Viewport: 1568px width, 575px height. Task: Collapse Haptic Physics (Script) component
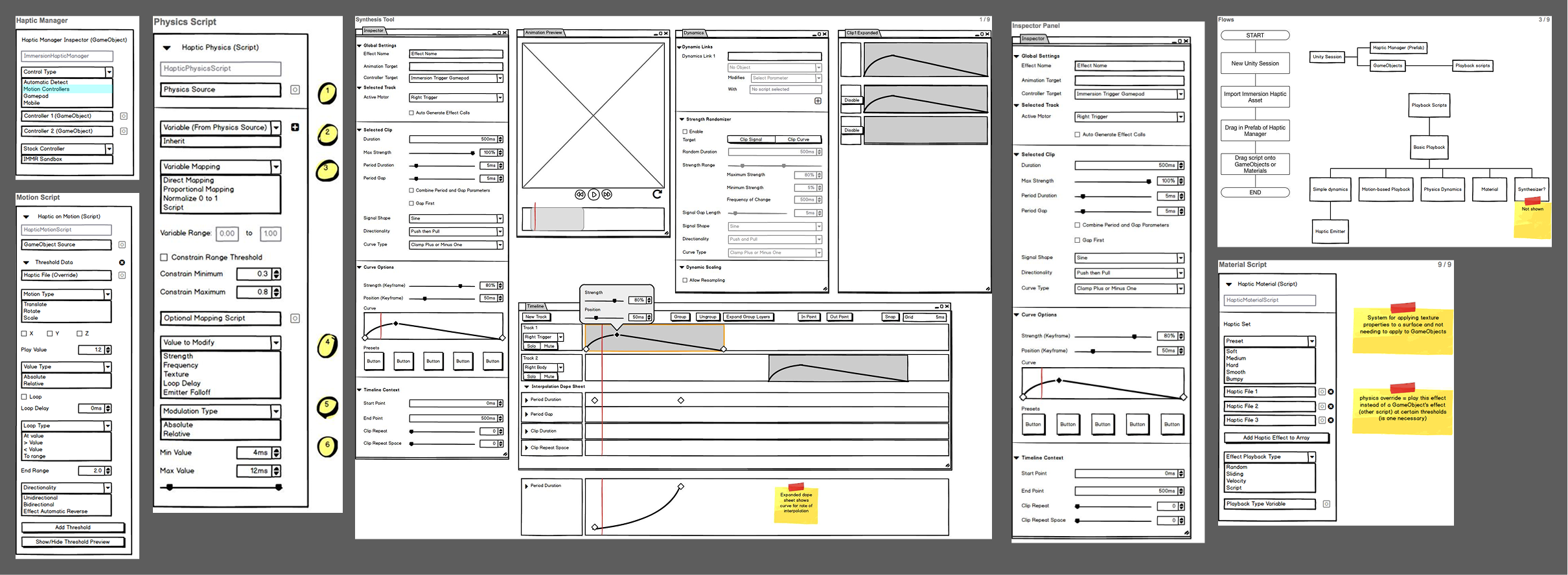tap(167, 48)
